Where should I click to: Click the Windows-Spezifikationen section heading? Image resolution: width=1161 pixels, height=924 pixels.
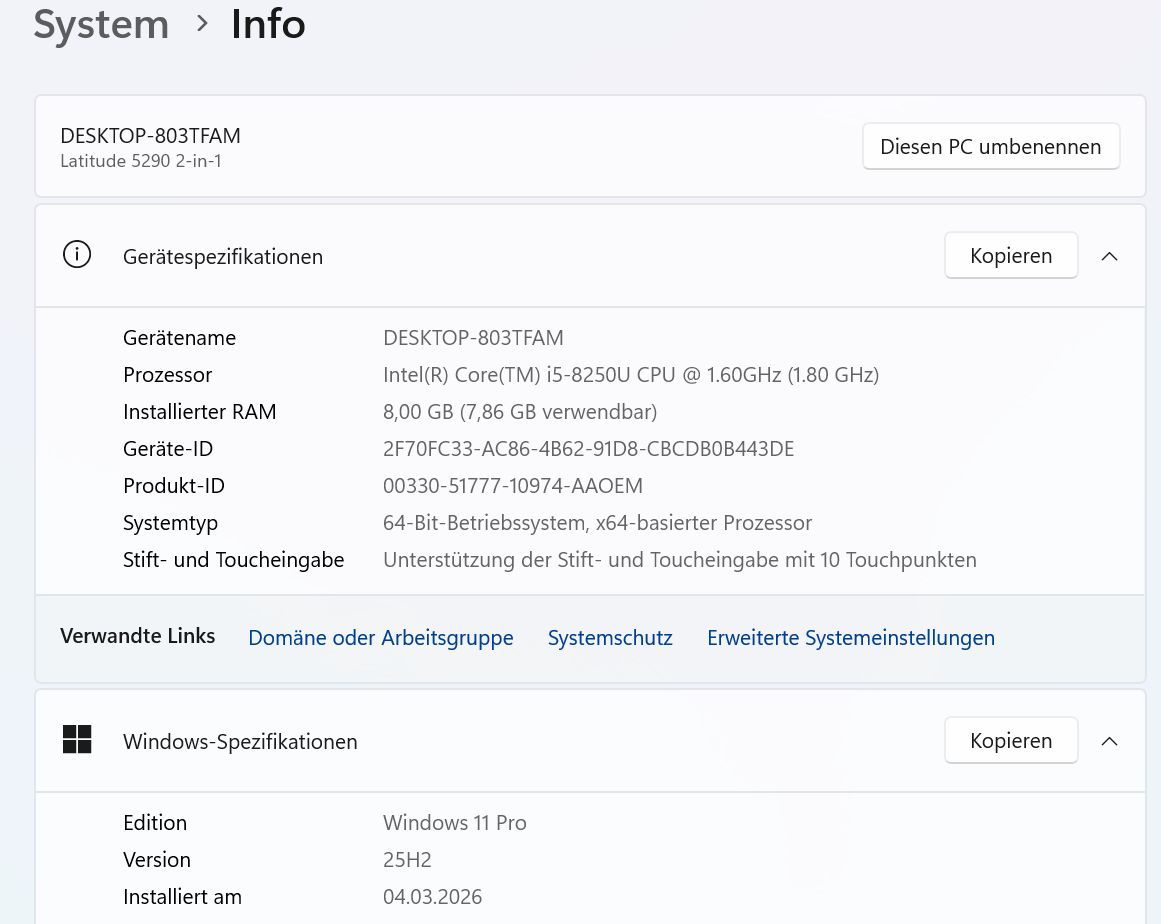(x=240, y=742)
